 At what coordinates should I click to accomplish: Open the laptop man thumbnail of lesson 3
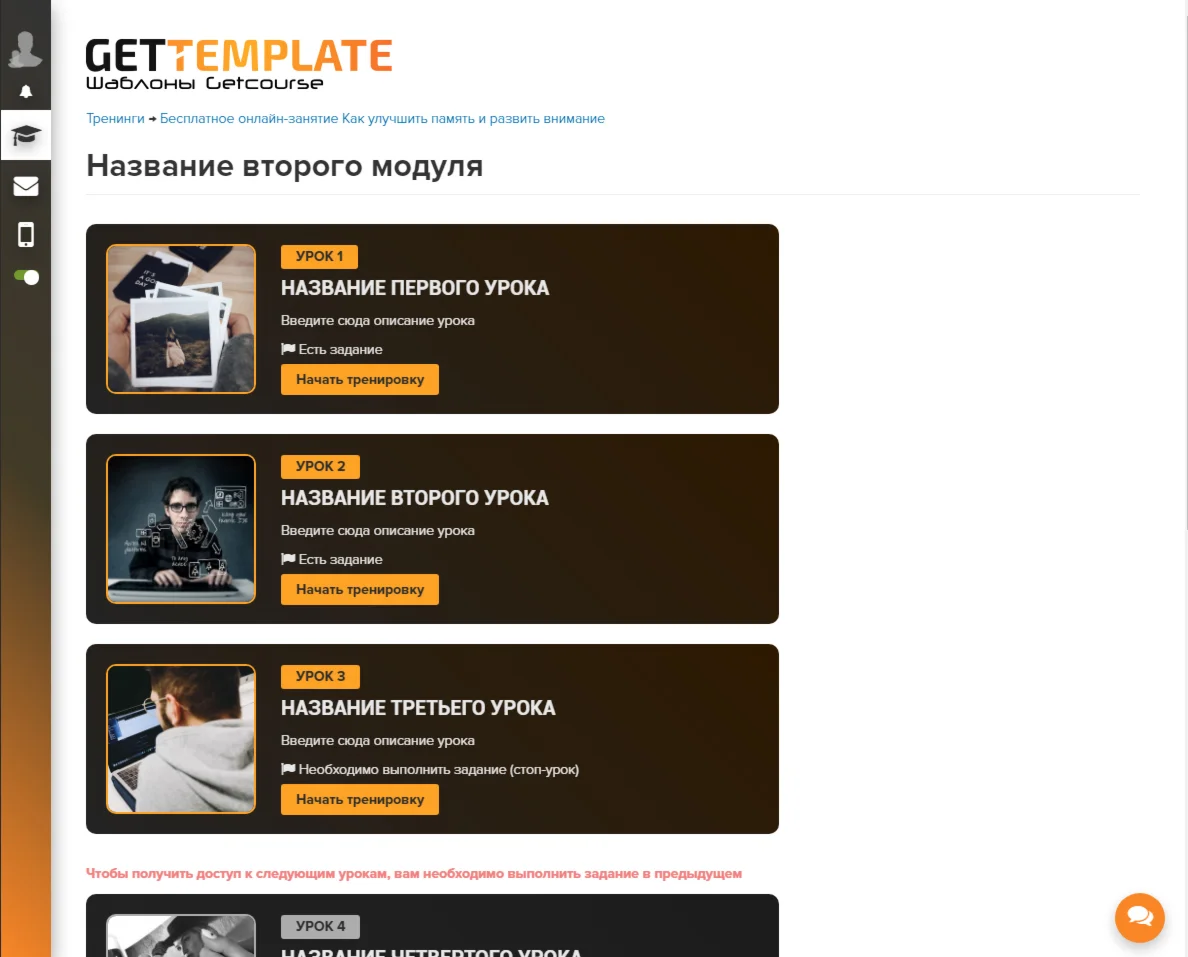(181, 739)
